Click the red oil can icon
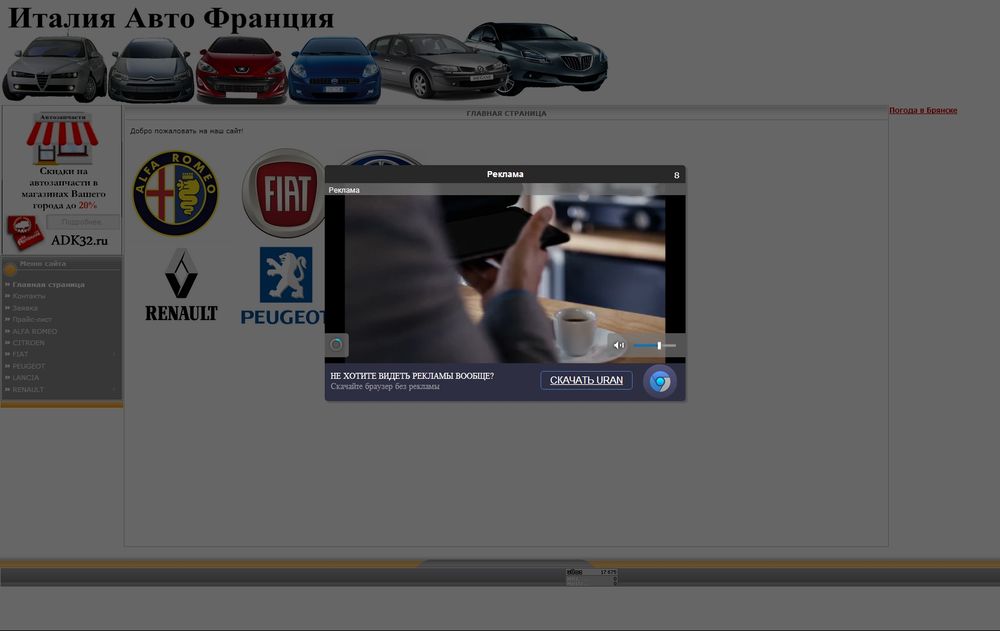The height and width of the screenshot is (631, 1000). point(24,233)
